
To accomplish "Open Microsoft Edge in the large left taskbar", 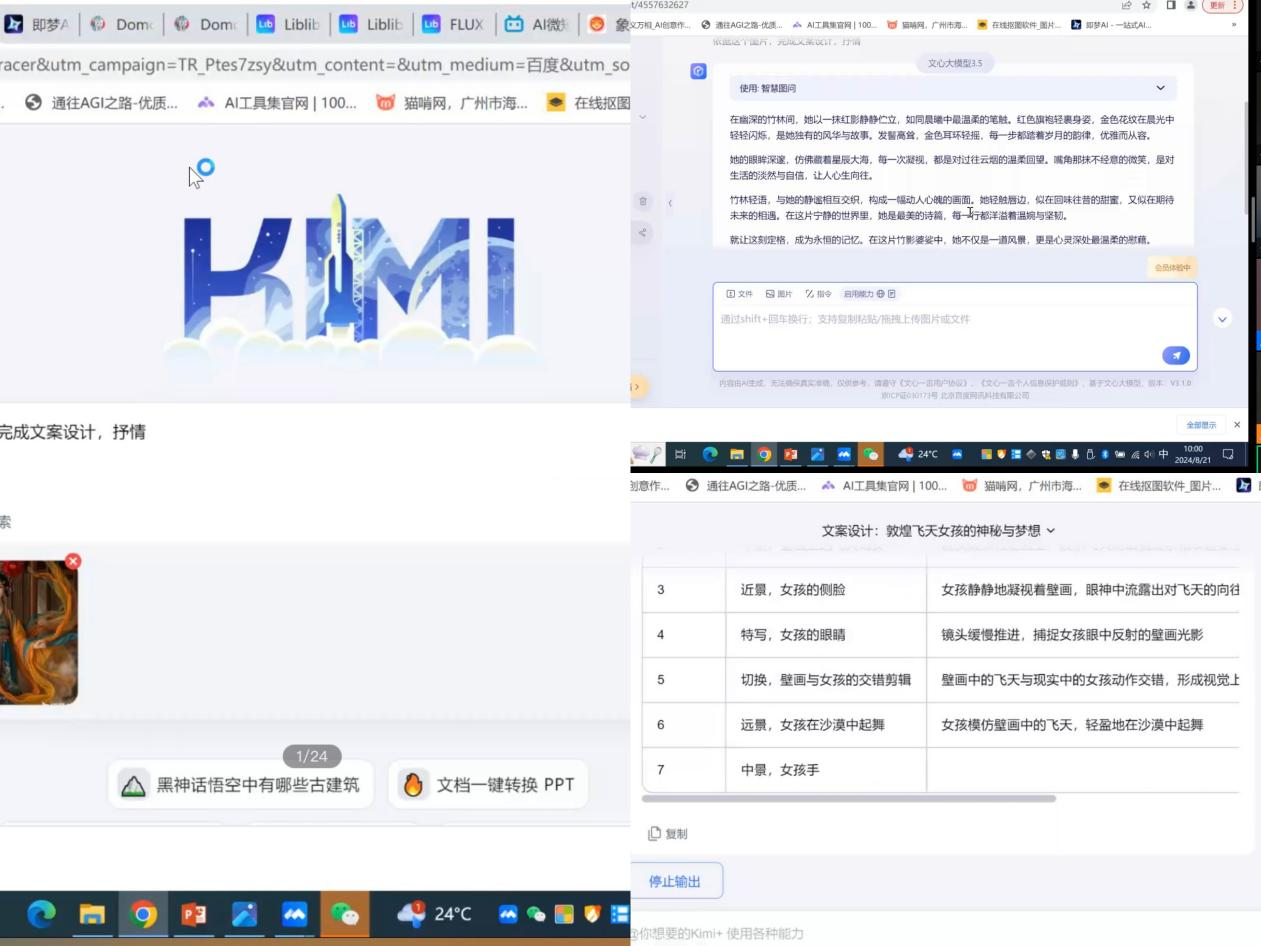I will (x=42, y=914).
